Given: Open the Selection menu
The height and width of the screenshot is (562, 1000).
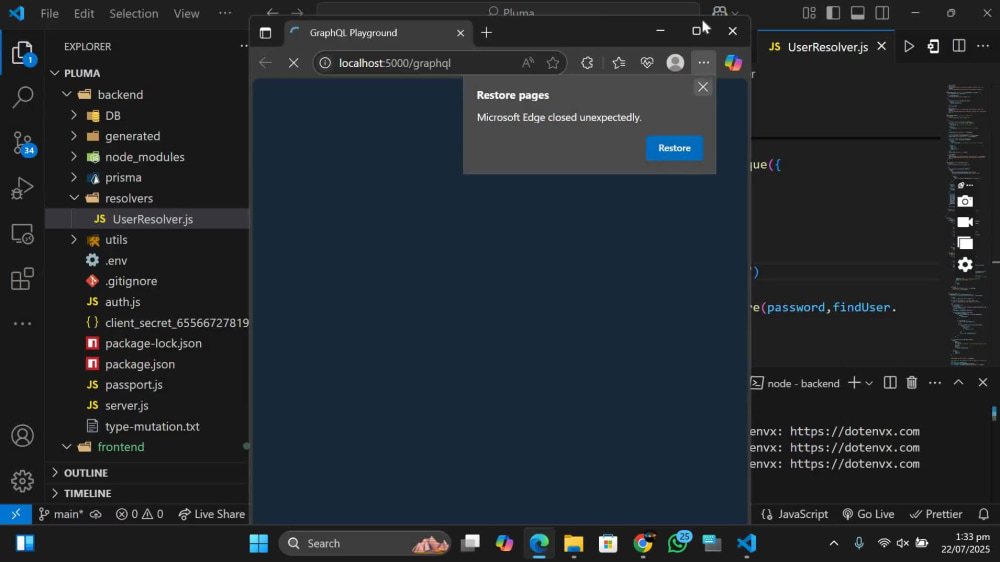Looking at the screenshot, I should 133,13.
